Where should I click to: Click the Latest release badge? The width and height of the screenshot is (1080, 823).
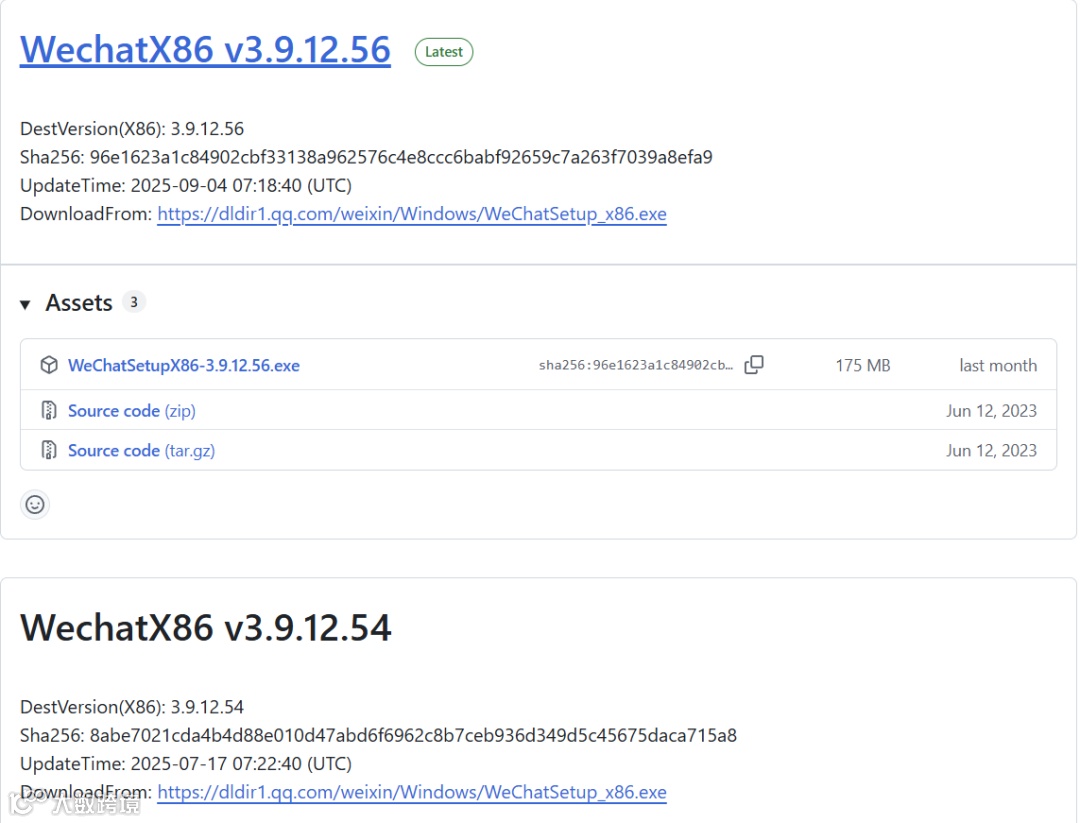[444, 52]
